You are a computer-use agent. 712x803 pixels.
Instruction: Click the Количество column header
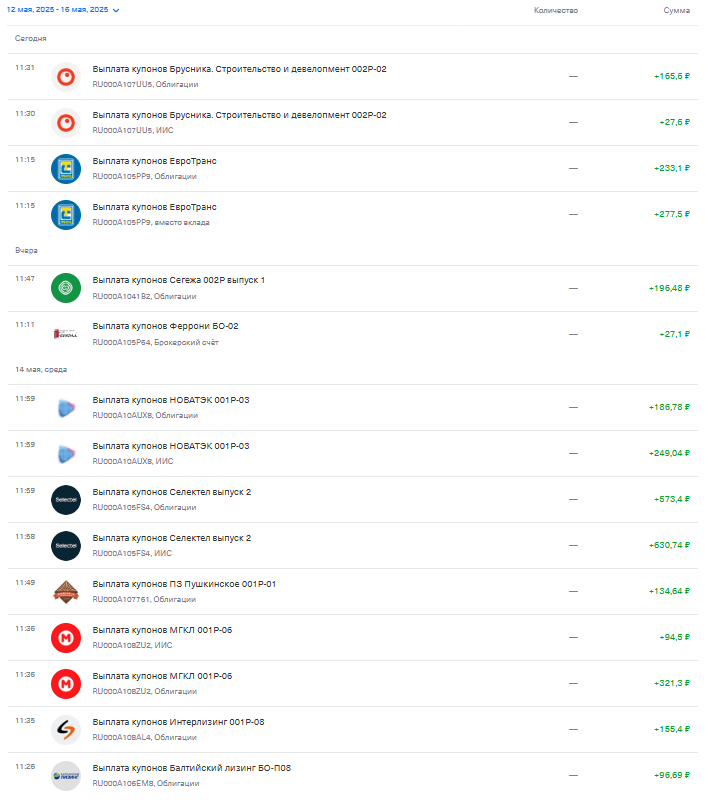556,10
